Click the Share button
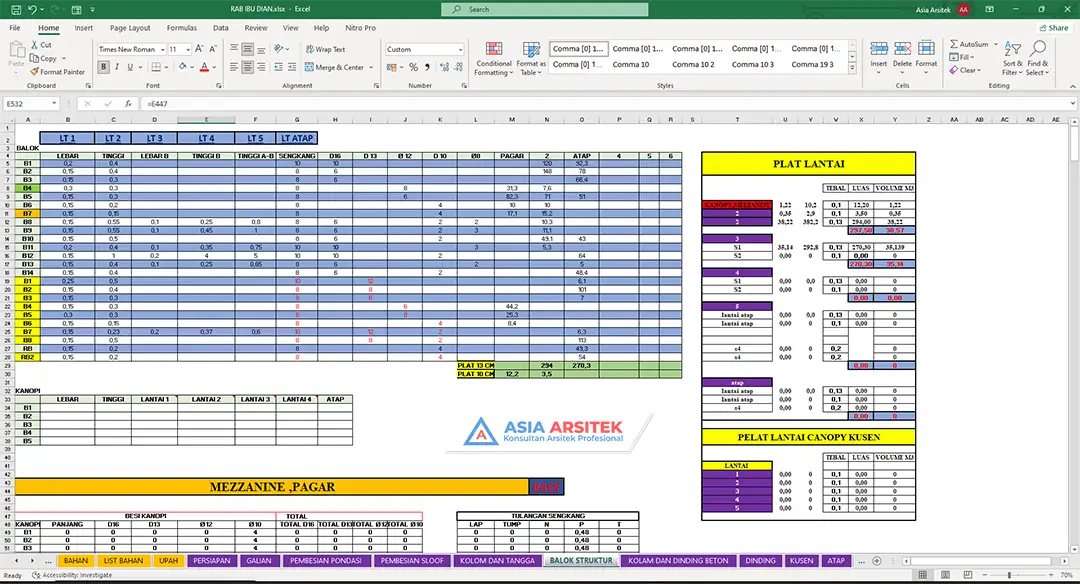The height and width of the screenshot is (584, 1080). point(1053,28)
